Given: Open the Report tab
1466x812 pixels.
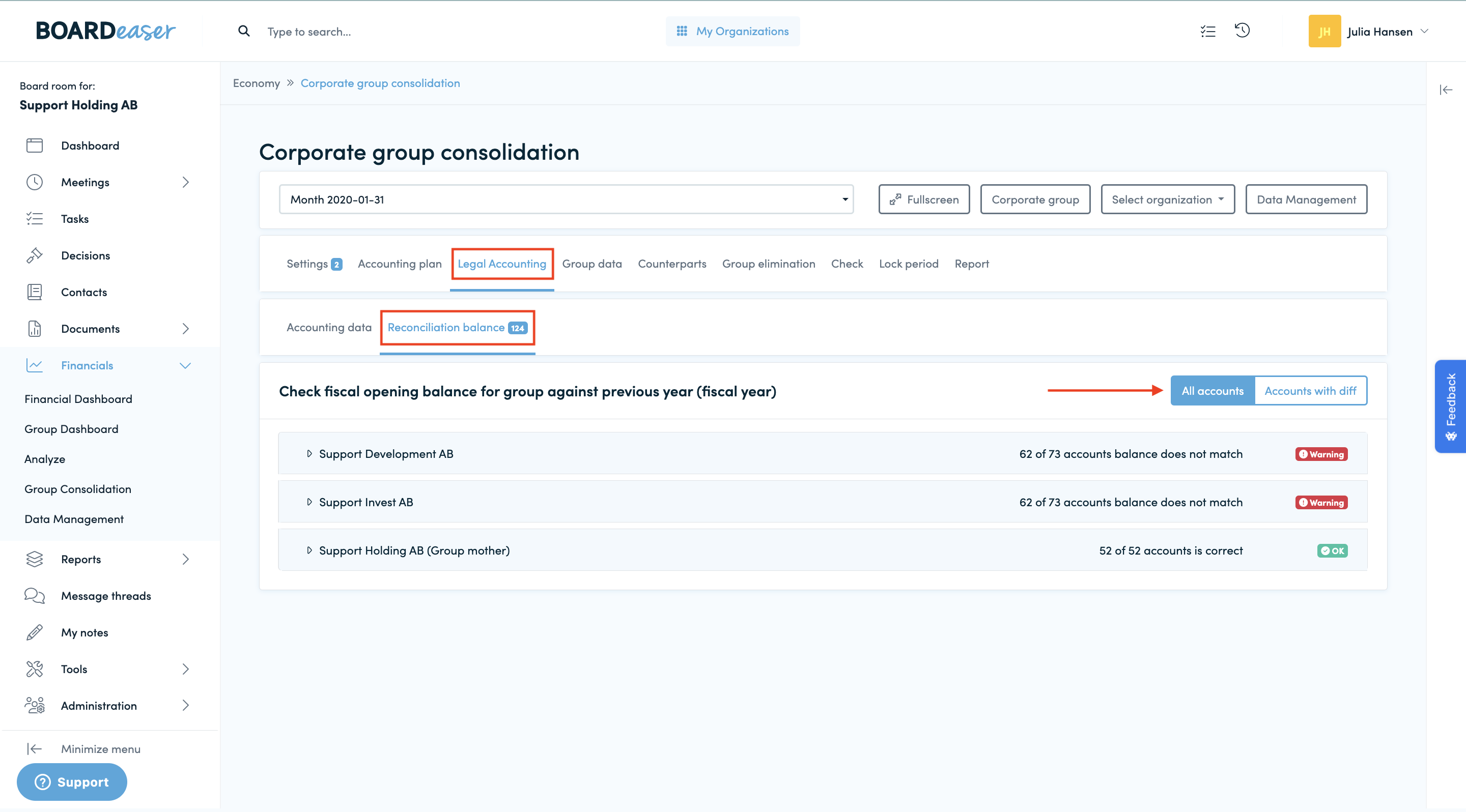Looking at the screenshot, I should pyautogui.click(x=971, y=264).
